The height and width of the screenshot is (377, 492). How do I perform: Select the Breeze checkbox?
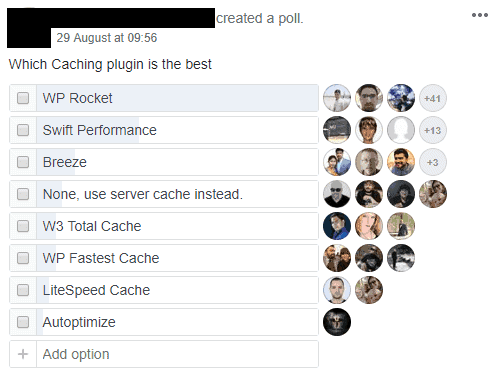tap(23, 162)
